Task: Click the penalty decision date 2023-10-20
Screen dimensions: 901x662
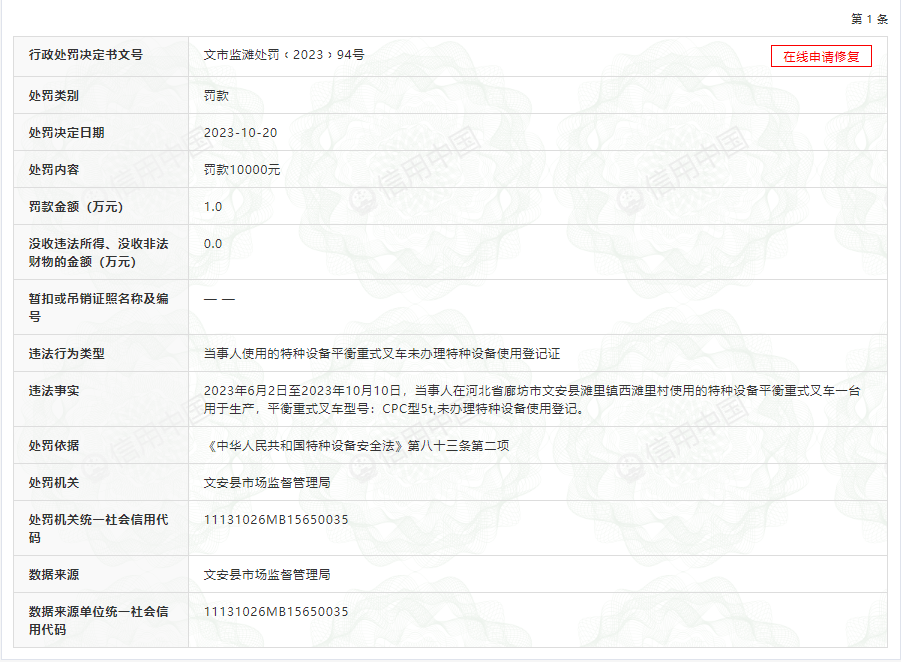Action: [x=240, y=132]
